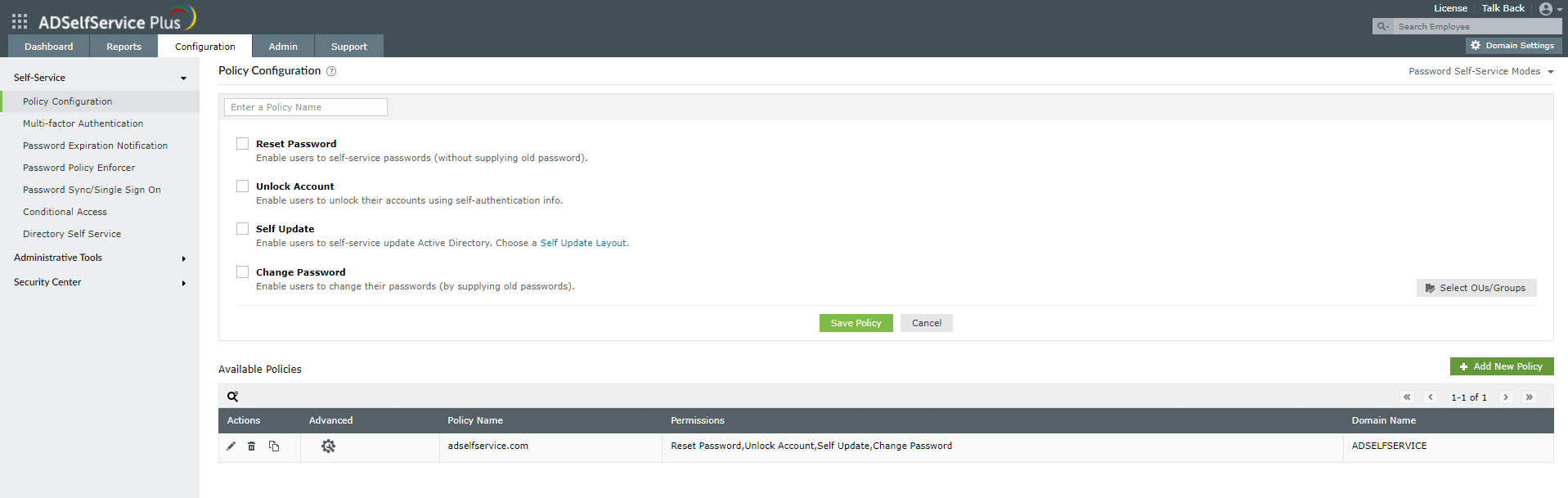Click the ADSELFSERVICE domain cell
Screen dimensions: 1568x498
[x=1389, y=446]
